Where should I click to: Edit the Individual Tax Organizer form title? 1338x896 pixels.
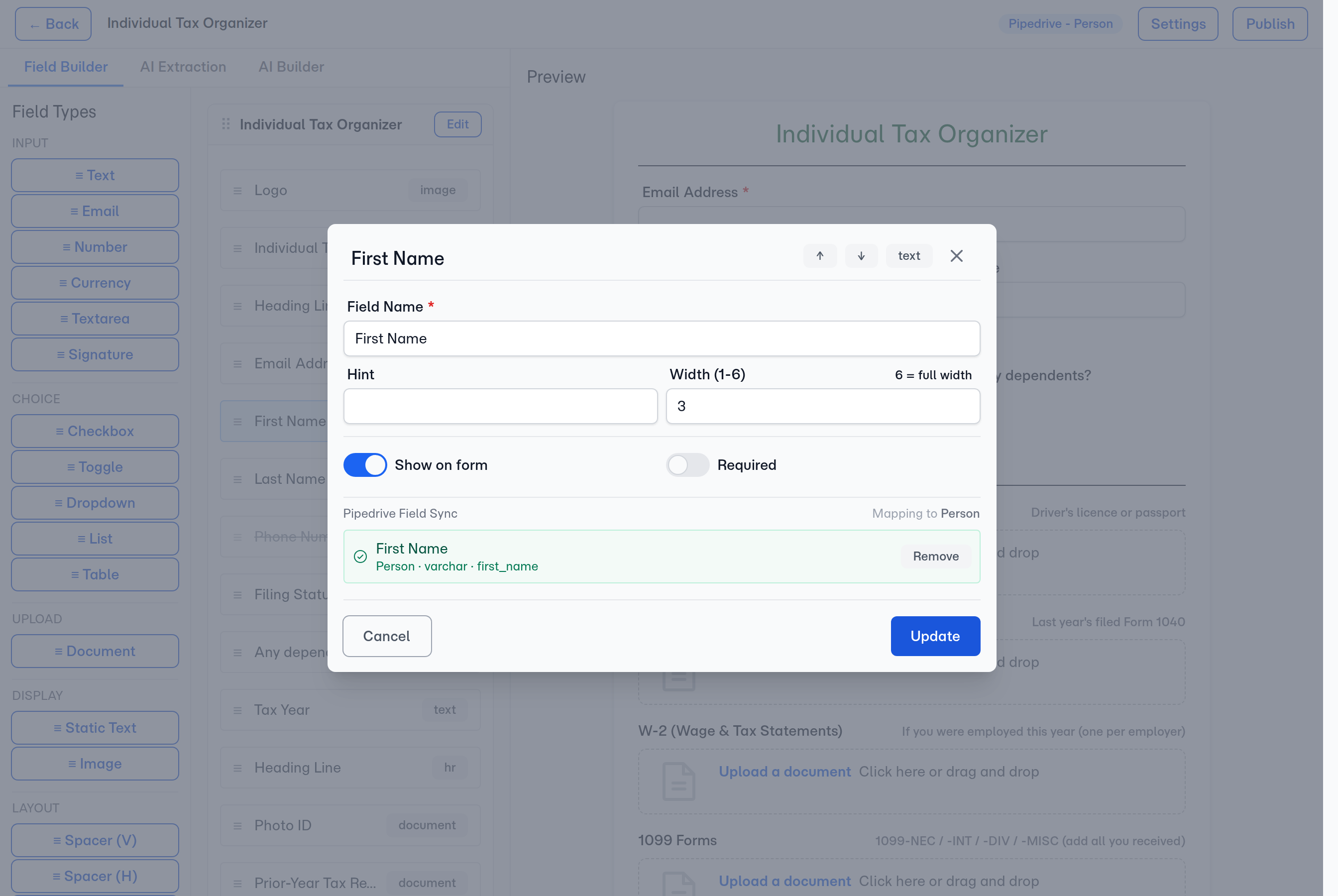pos(457,124)
